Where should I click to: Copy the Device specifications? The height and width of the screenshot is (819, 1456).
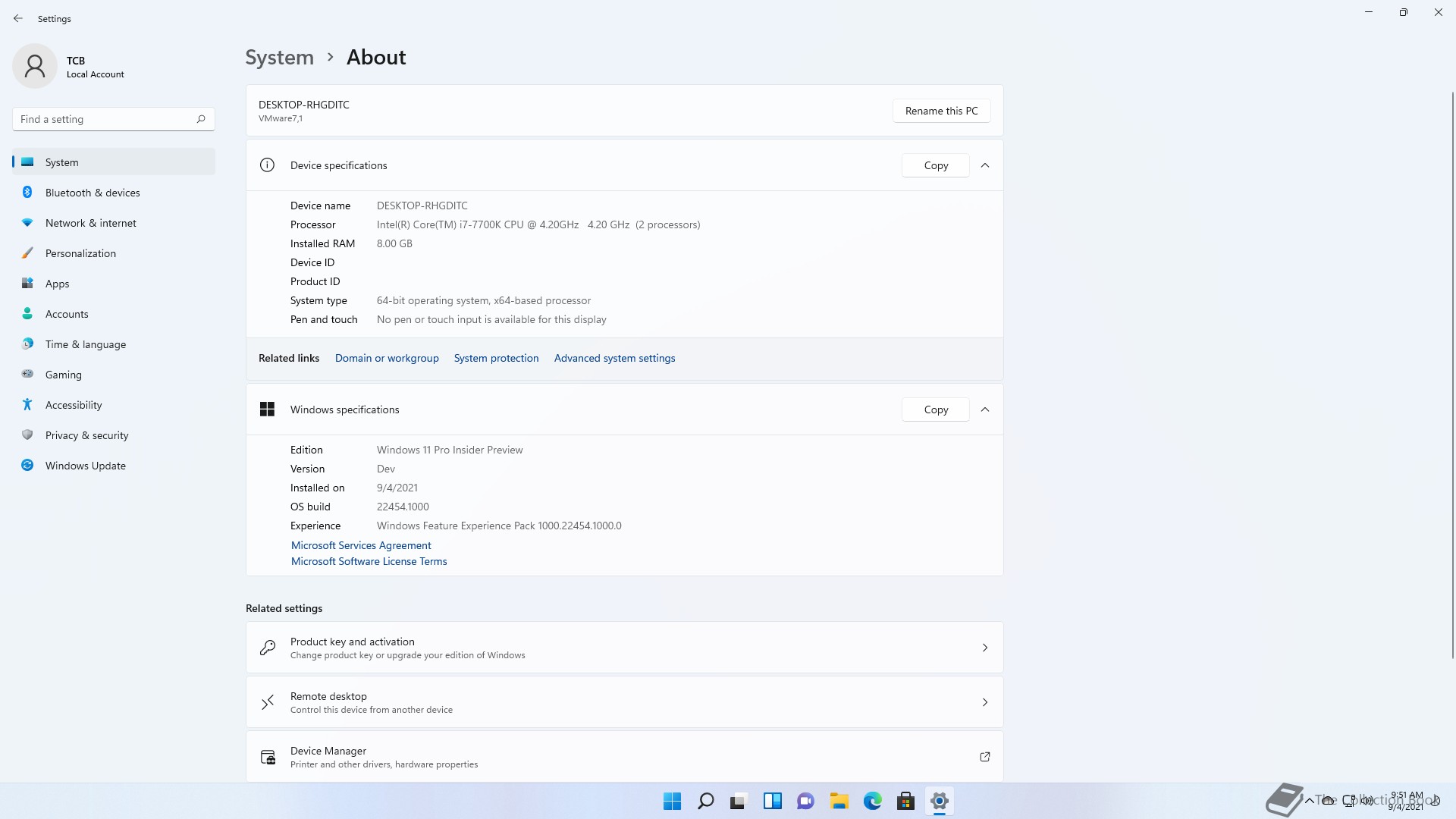click(936, 165)
